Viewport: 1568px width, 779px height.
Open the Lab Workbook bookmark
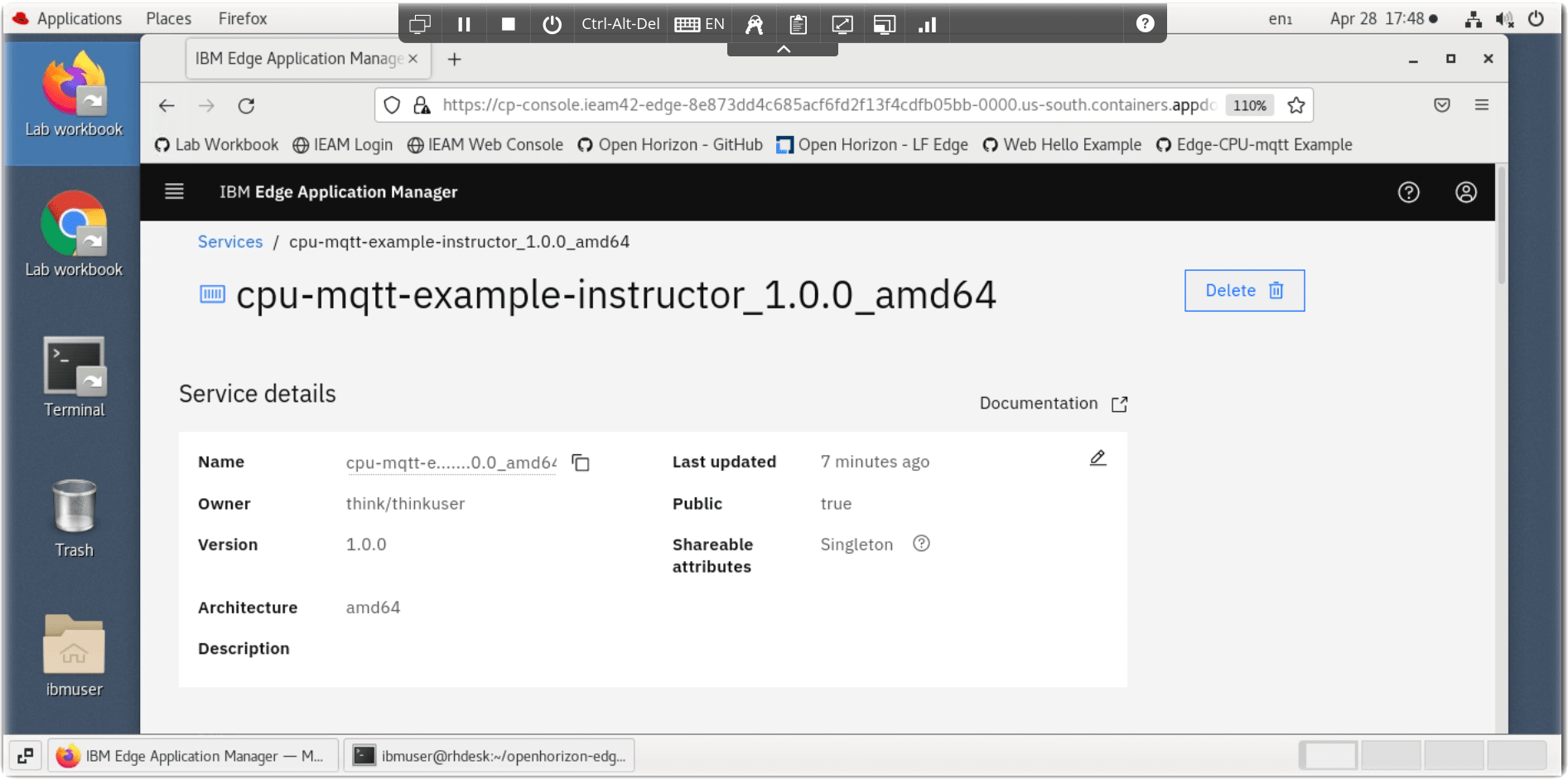[217, 145]
